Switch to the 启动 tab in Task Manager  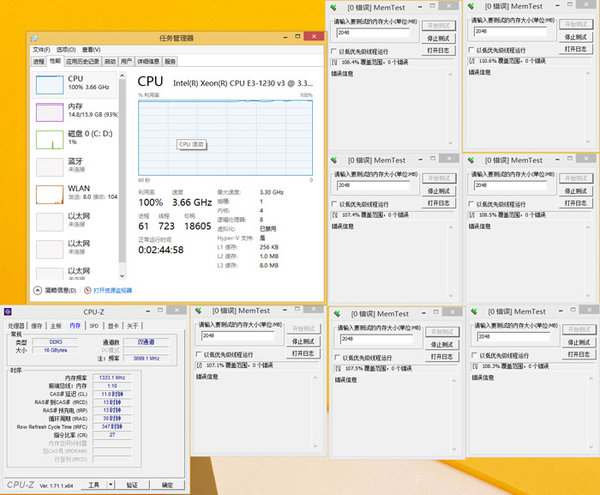[110, 61]
